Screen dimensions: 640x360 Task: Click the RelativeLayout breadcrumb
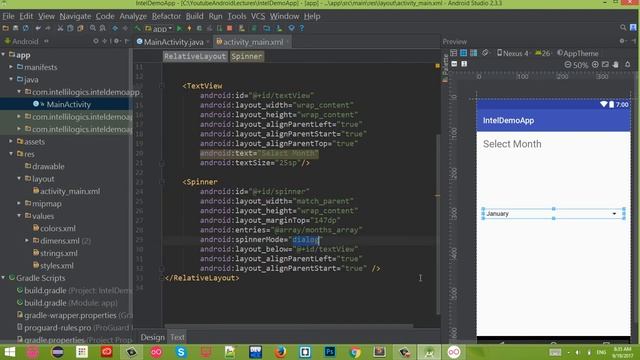pyautogui.click(x=195, y=56)
